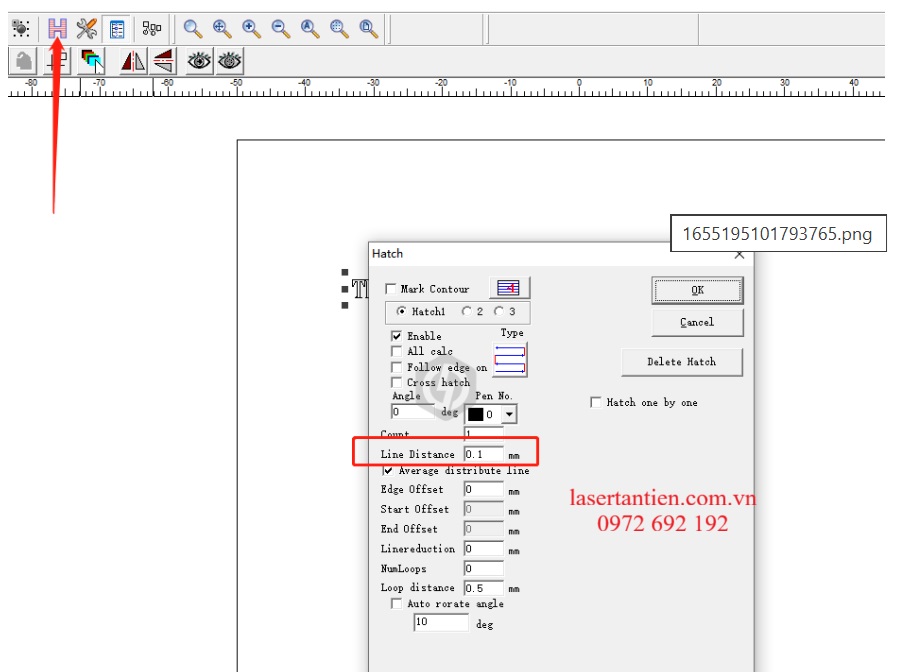Check the Cross hatch option
This screenshot has width=900, height=672.
click(397, 382)
